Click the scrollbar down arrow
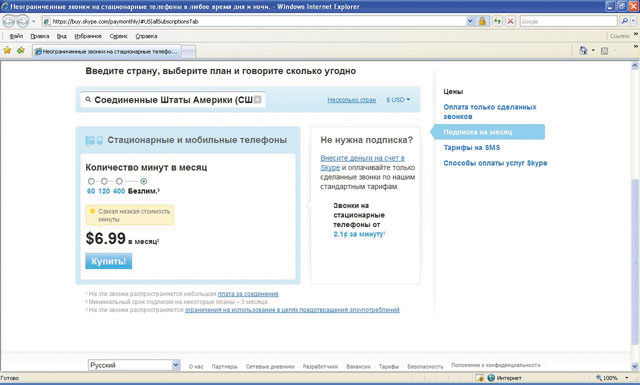The width and height of the screenshot is (640, 385). (x=635, y=366)
